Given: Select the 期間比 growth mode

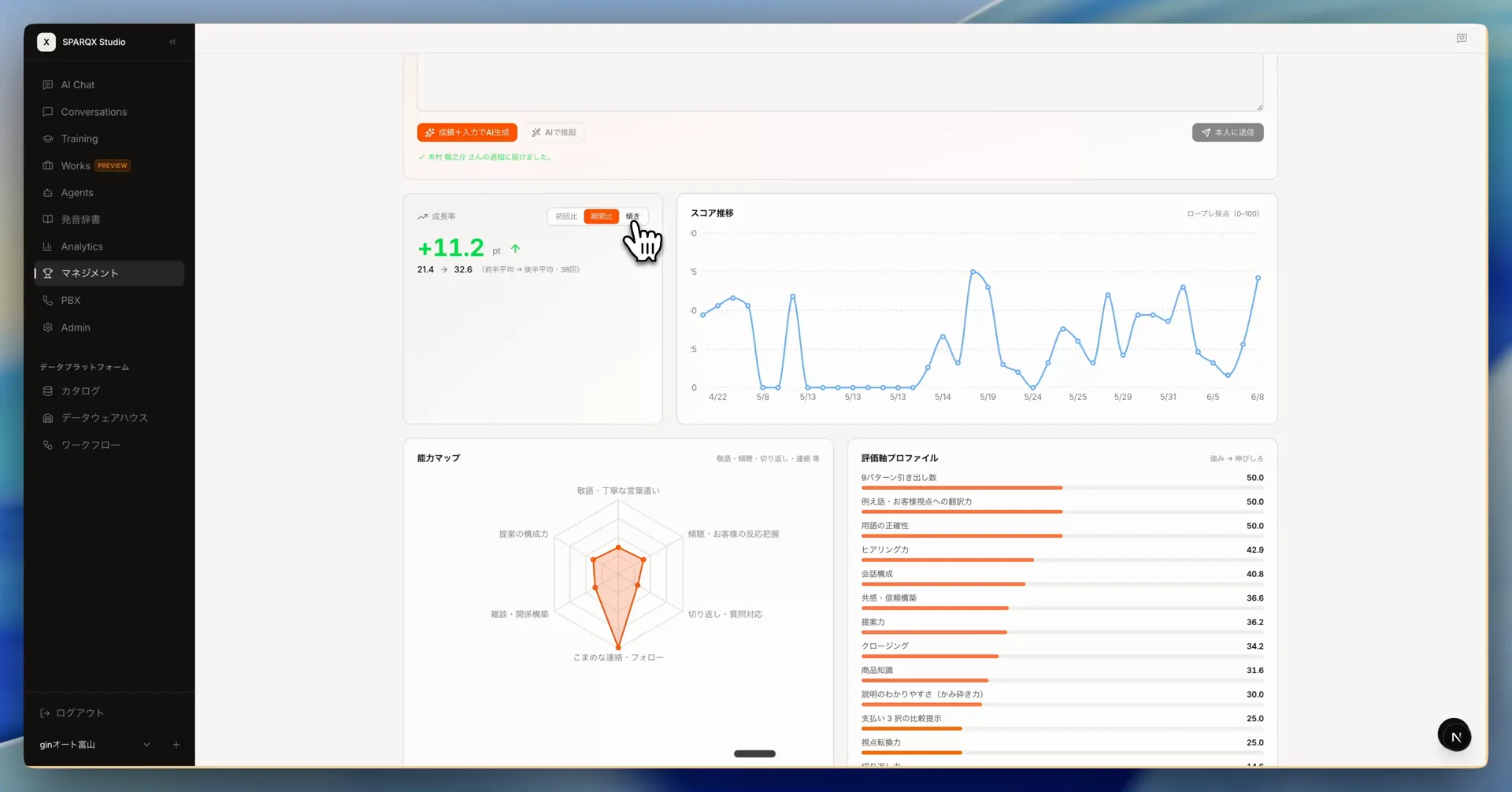Looking at the screenshot, I should coord(602,217).
